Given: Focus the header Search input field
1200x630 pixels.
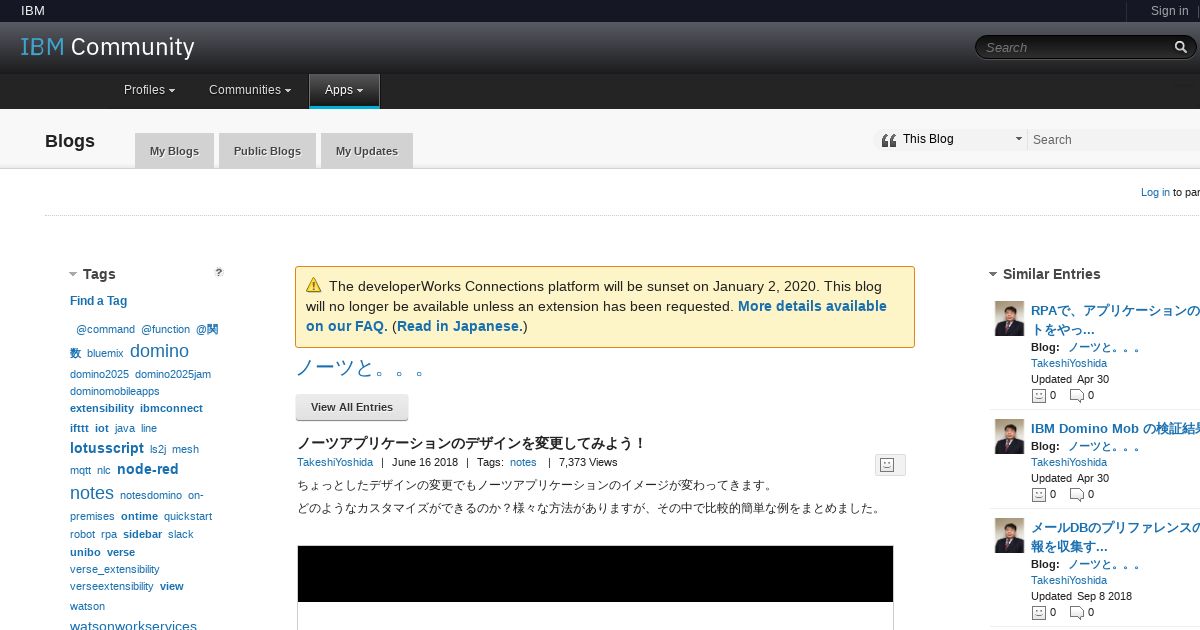Looking at the screenshot, I should [1075, 47].
